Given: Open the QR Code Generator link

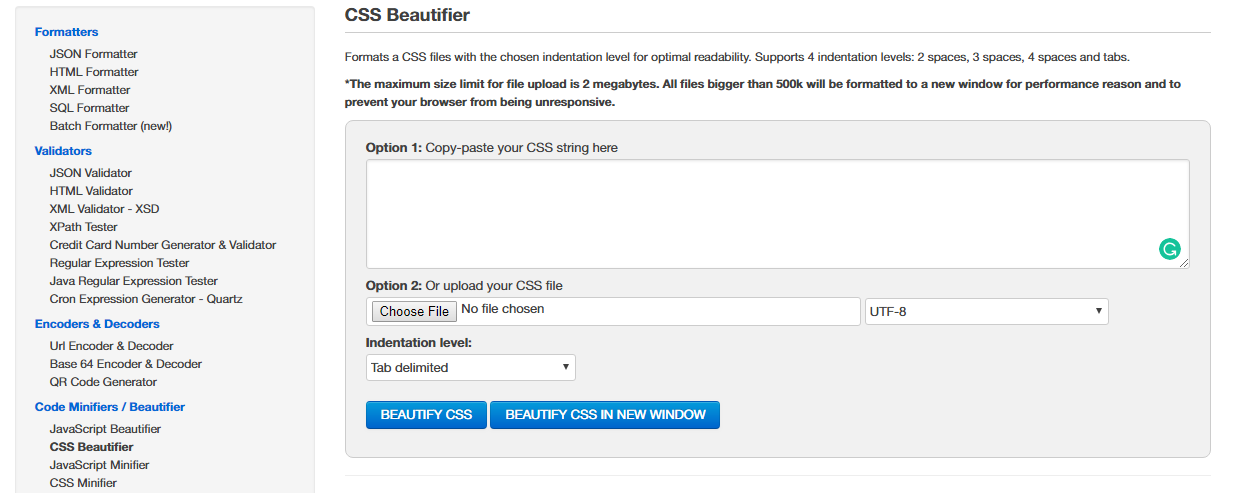Looking at the screenshot, I should [103, 382].
